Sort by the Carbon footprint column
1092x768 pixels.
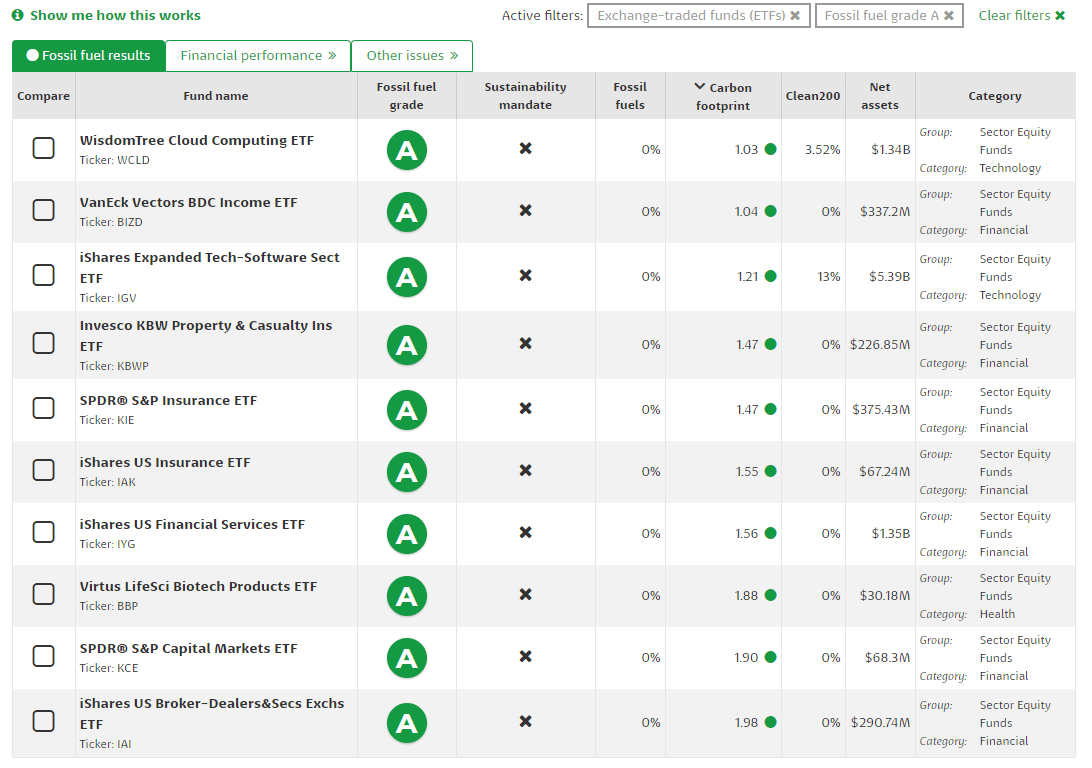724,96
